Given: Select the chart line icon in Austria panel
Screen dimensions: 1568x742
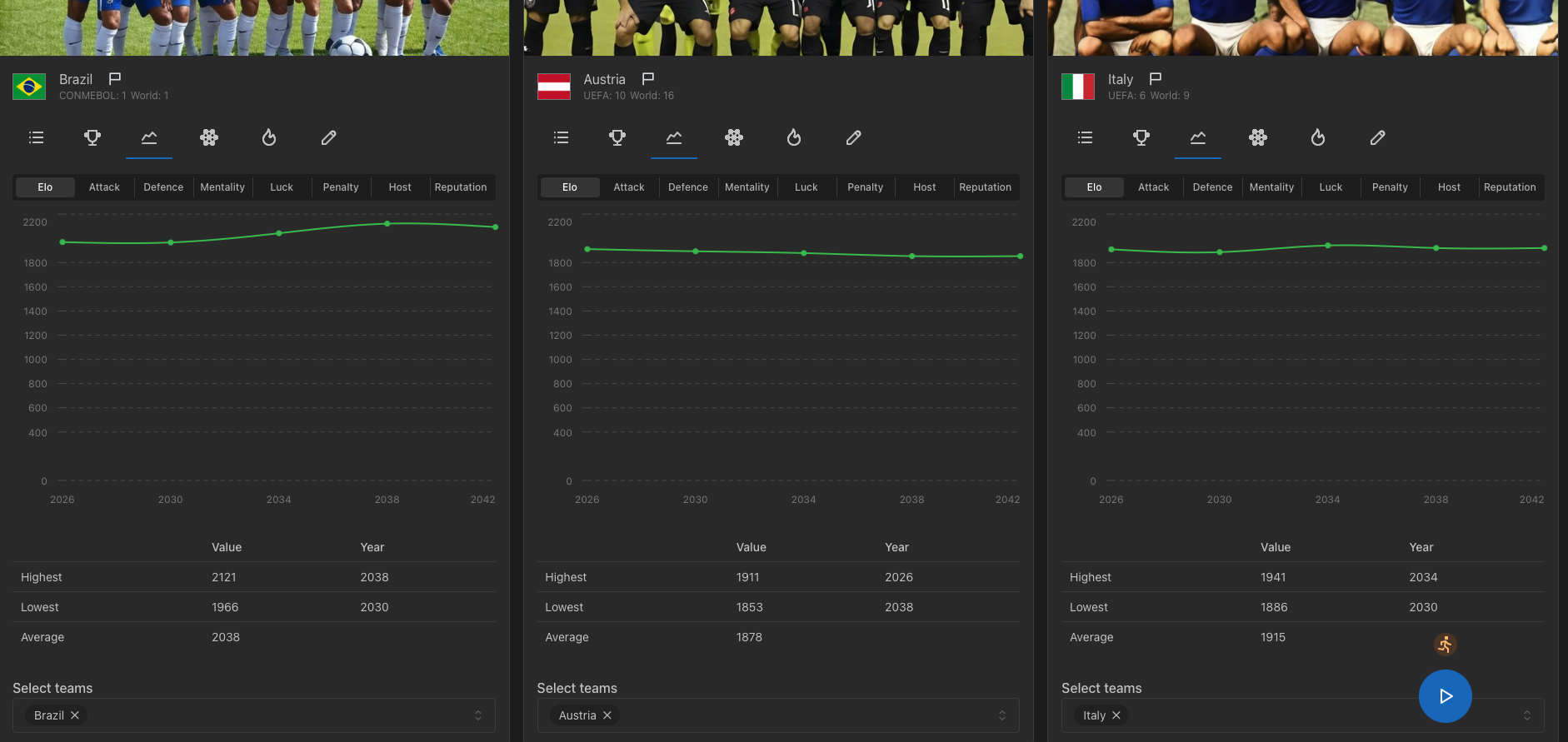Looking at the screenshot, I should click(x=674, y=137).
